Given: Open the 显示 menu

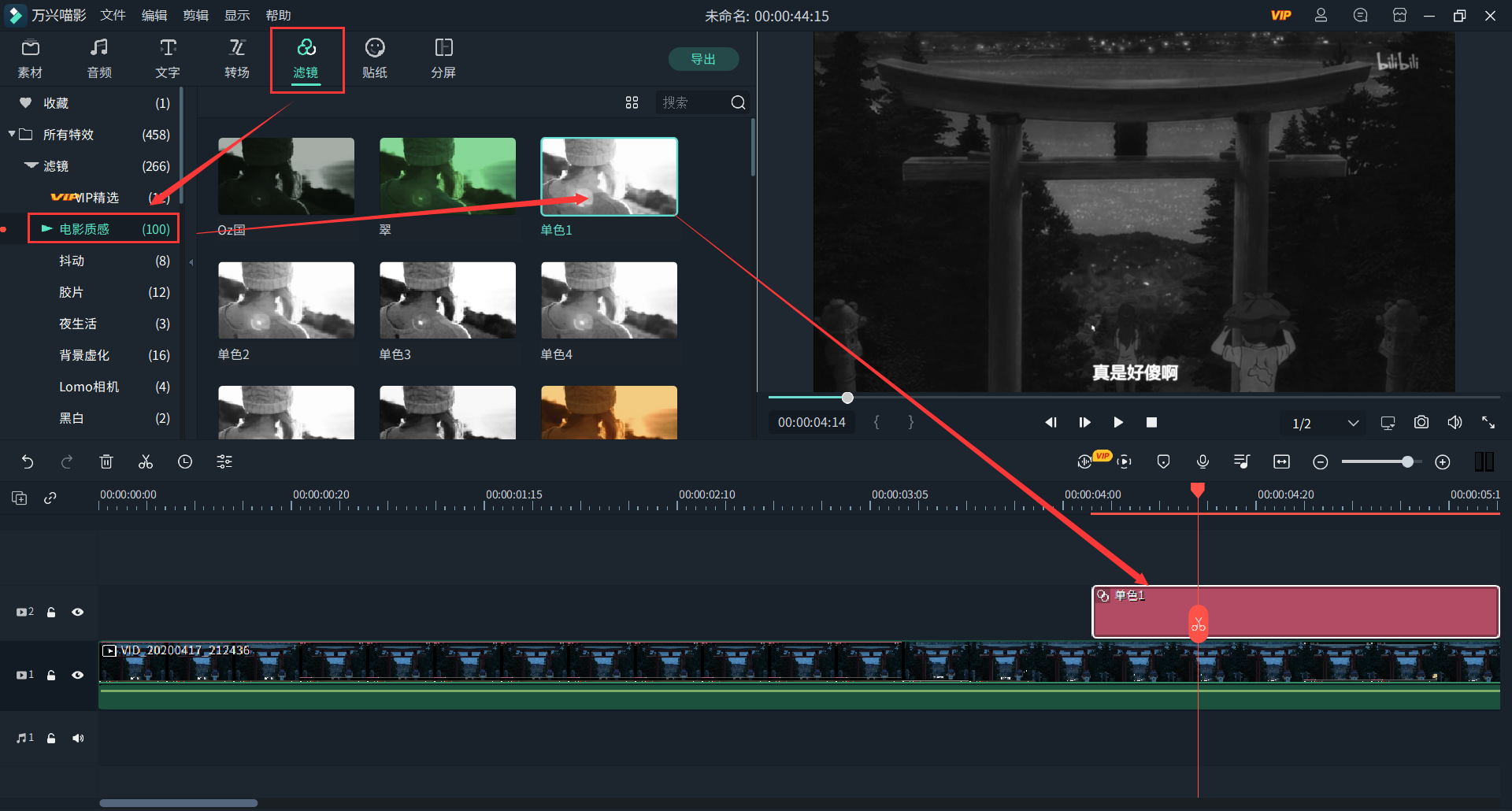Looking at the screenshot, I should coord(237,16).
